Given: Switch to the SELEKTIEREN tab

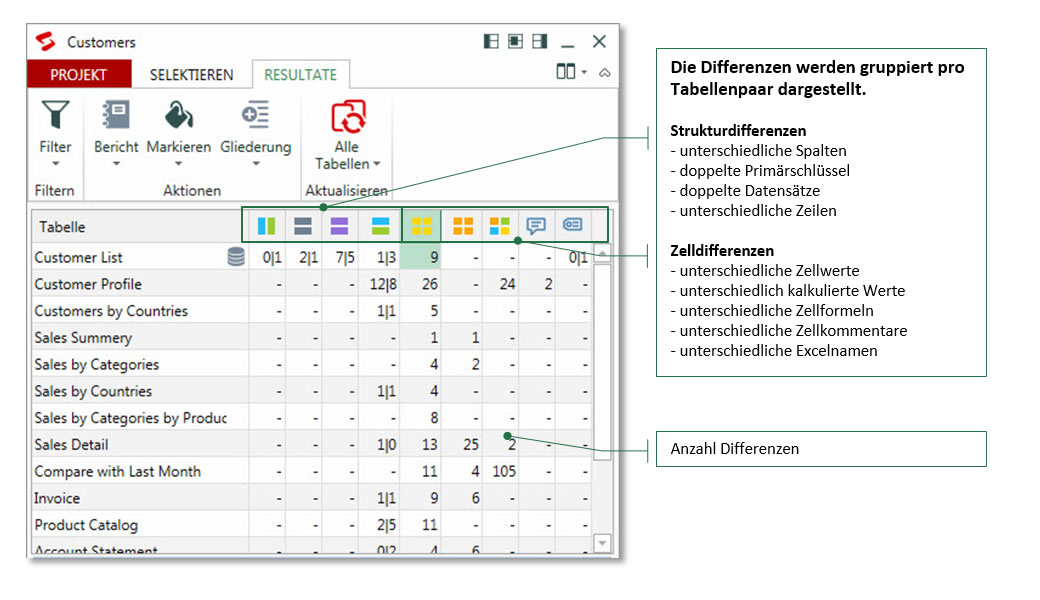Looking at the screenshot, I should pos(192,75).
